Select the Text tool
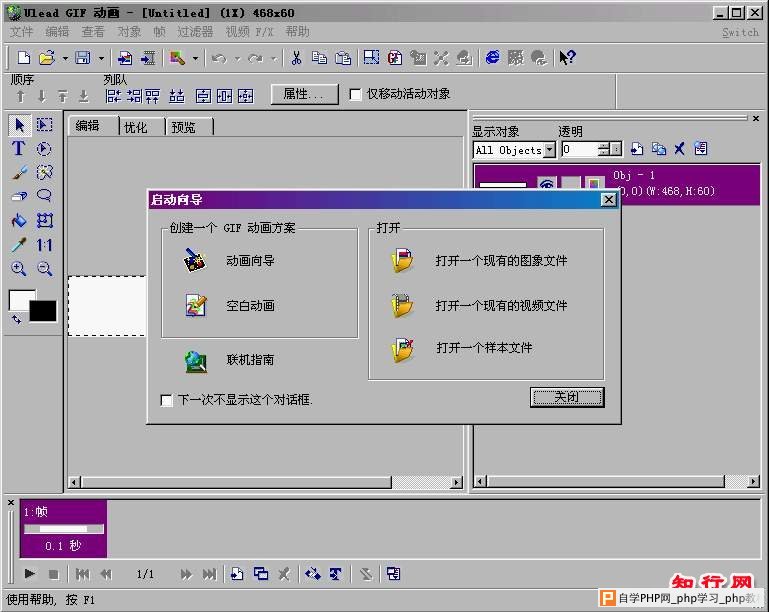Image resolution: width=769 pixels, height=612 pixels. click(19, 148)
